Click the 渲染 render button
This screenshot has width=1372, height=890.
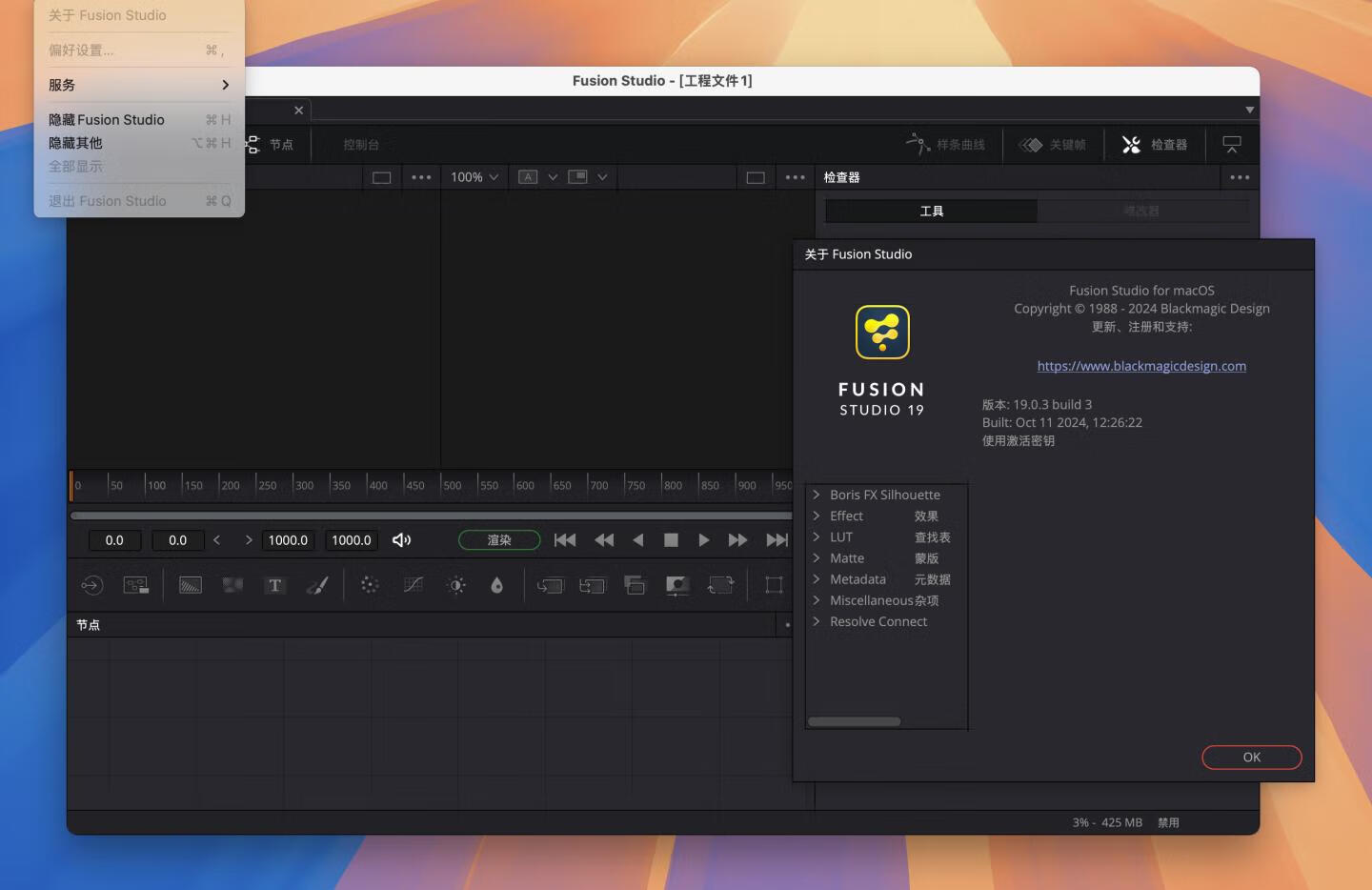pos(499,540)
